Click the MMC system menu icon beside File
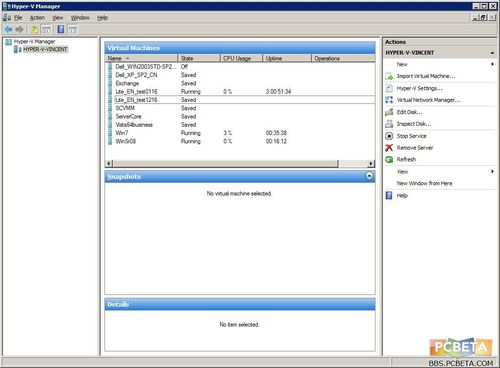This screenshot has width=500, height=368. (x=7, y=18)
